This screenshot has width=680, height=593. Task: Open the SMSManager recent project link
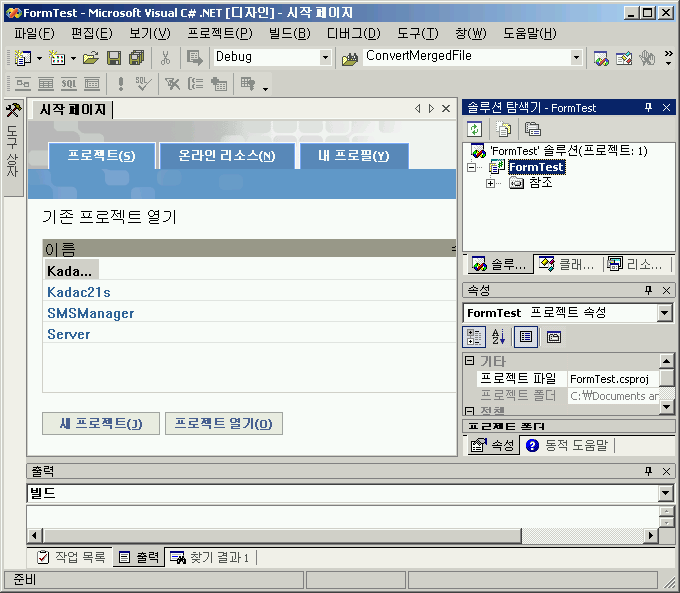point(91,313)
